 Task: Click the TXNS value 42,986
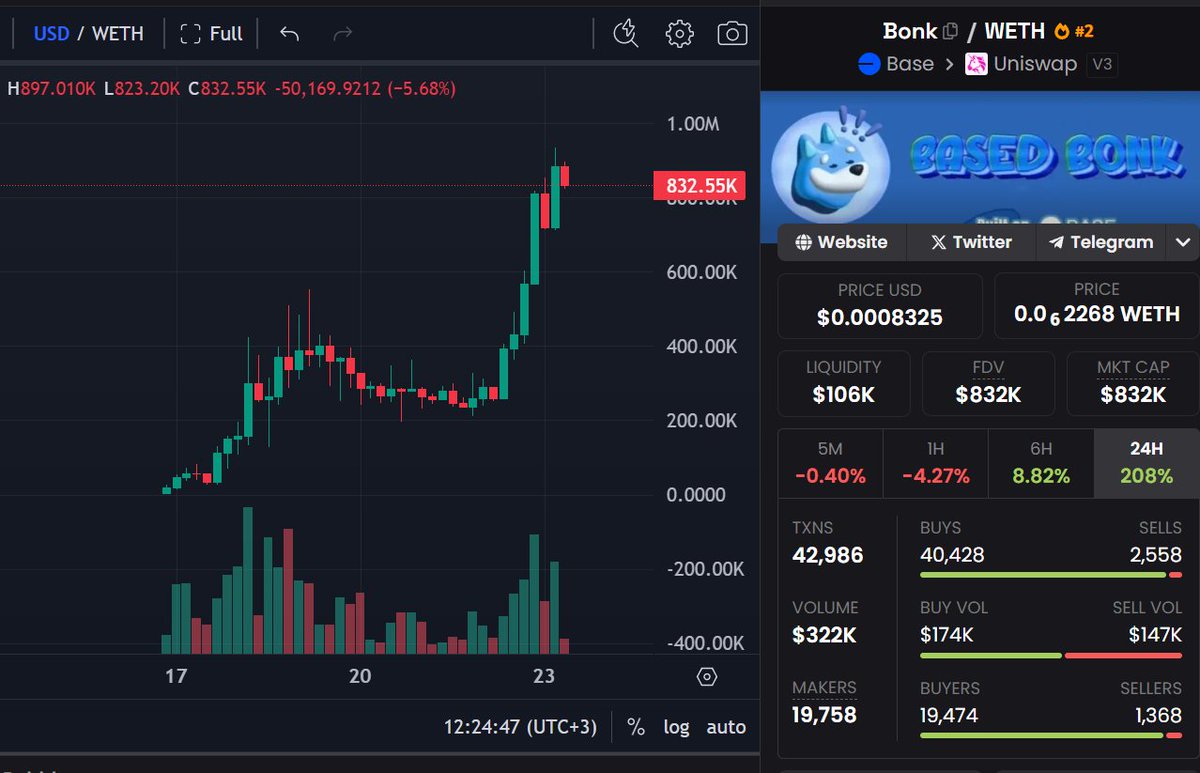pos(828,555)
